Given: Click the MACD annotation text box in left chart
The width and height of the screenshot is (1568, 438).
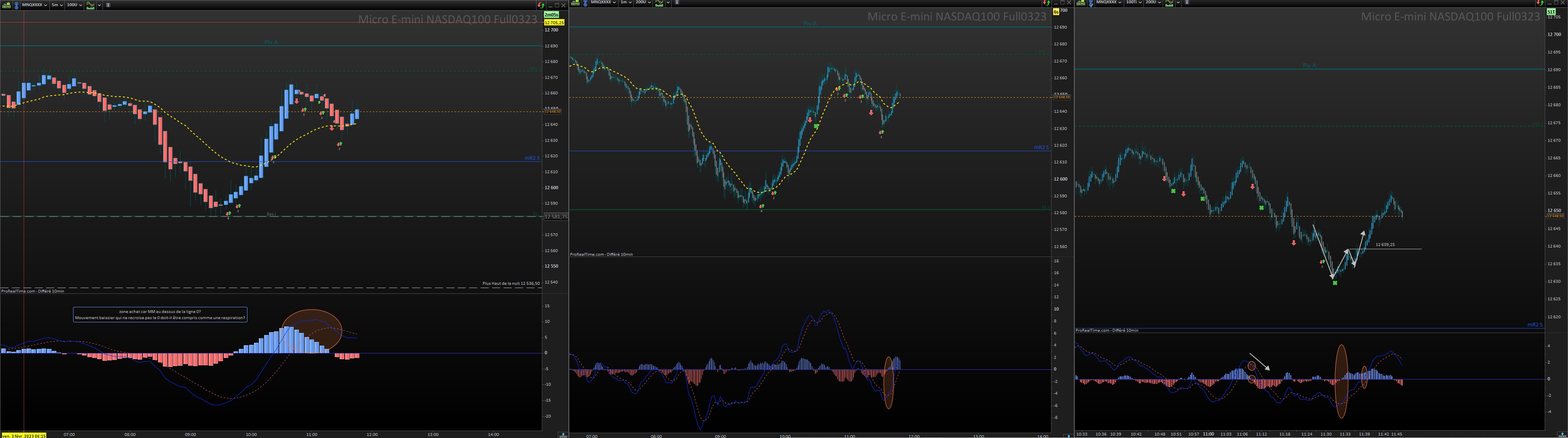Looking at the screenshot, I should tap(160, 314).
